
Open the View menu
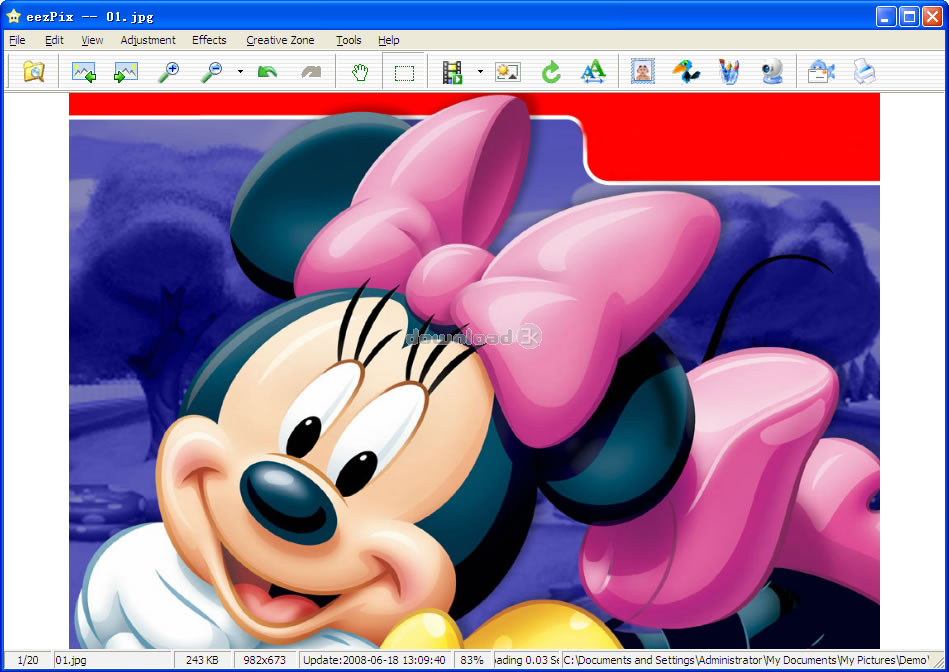coord(92,40)
